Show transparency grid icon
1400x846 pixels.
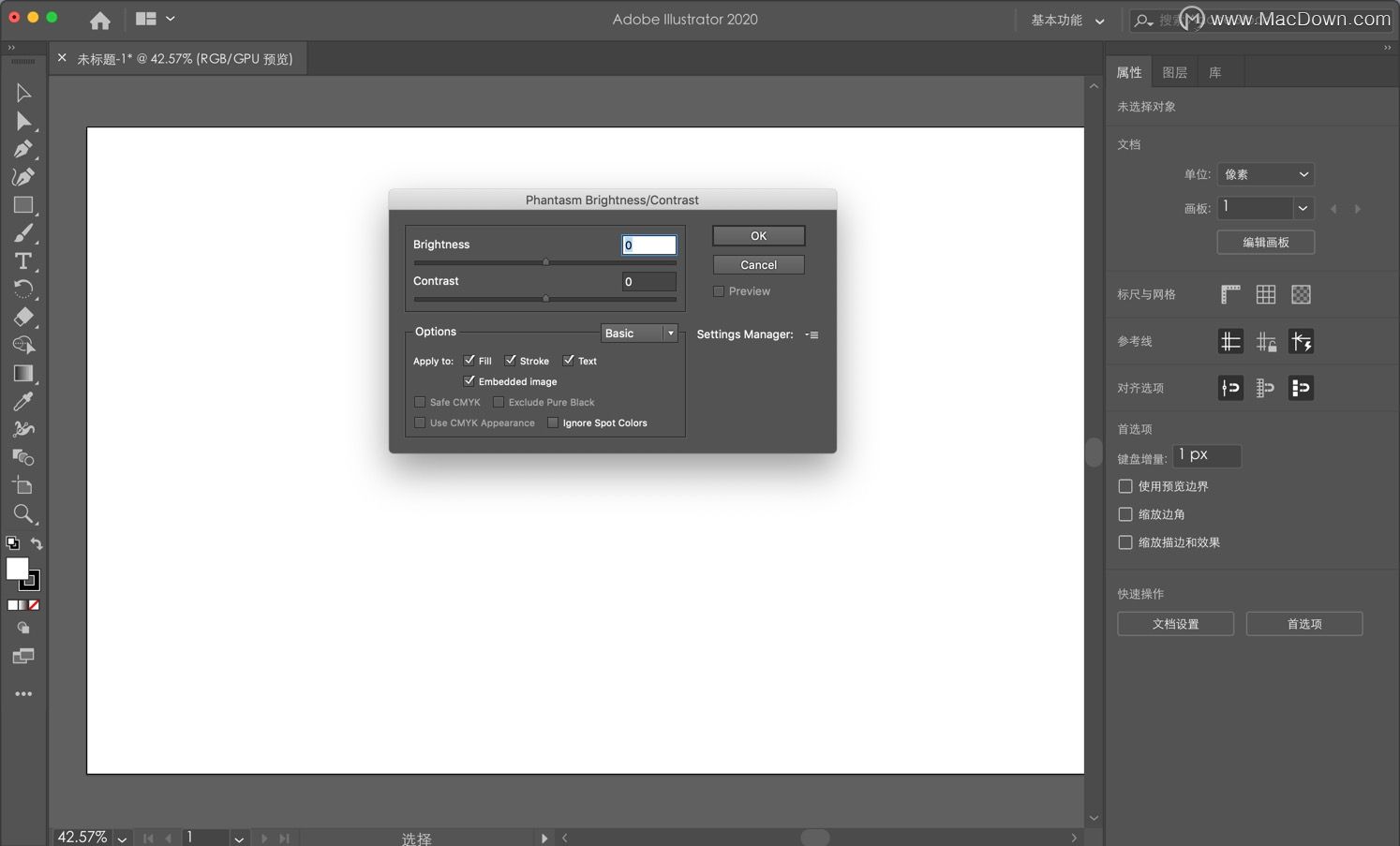[x=1301, y=294]
